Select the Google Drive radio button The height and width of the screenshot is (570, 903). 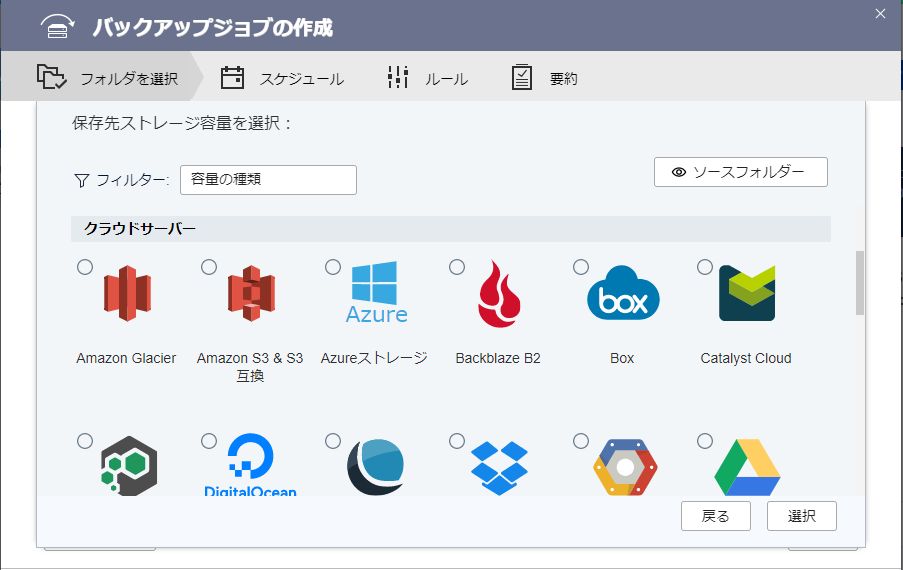point(705,441)
